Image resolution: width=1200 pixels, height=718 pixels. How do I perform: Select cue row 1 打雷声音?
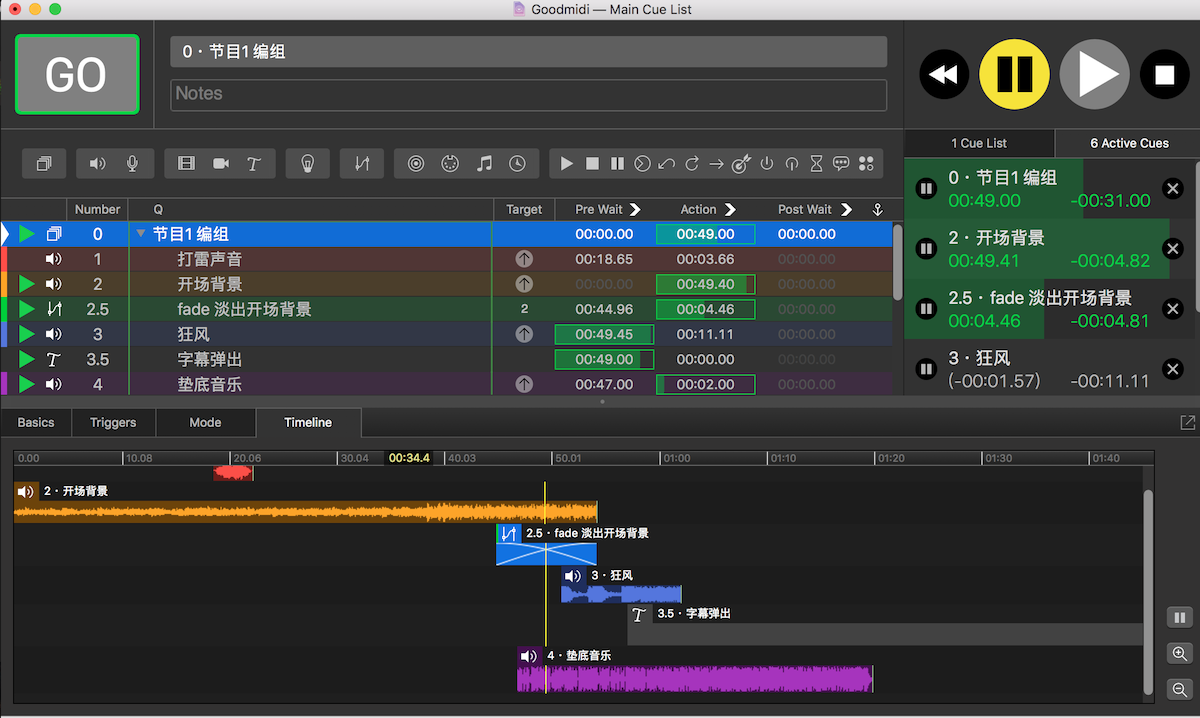[446, 259]
